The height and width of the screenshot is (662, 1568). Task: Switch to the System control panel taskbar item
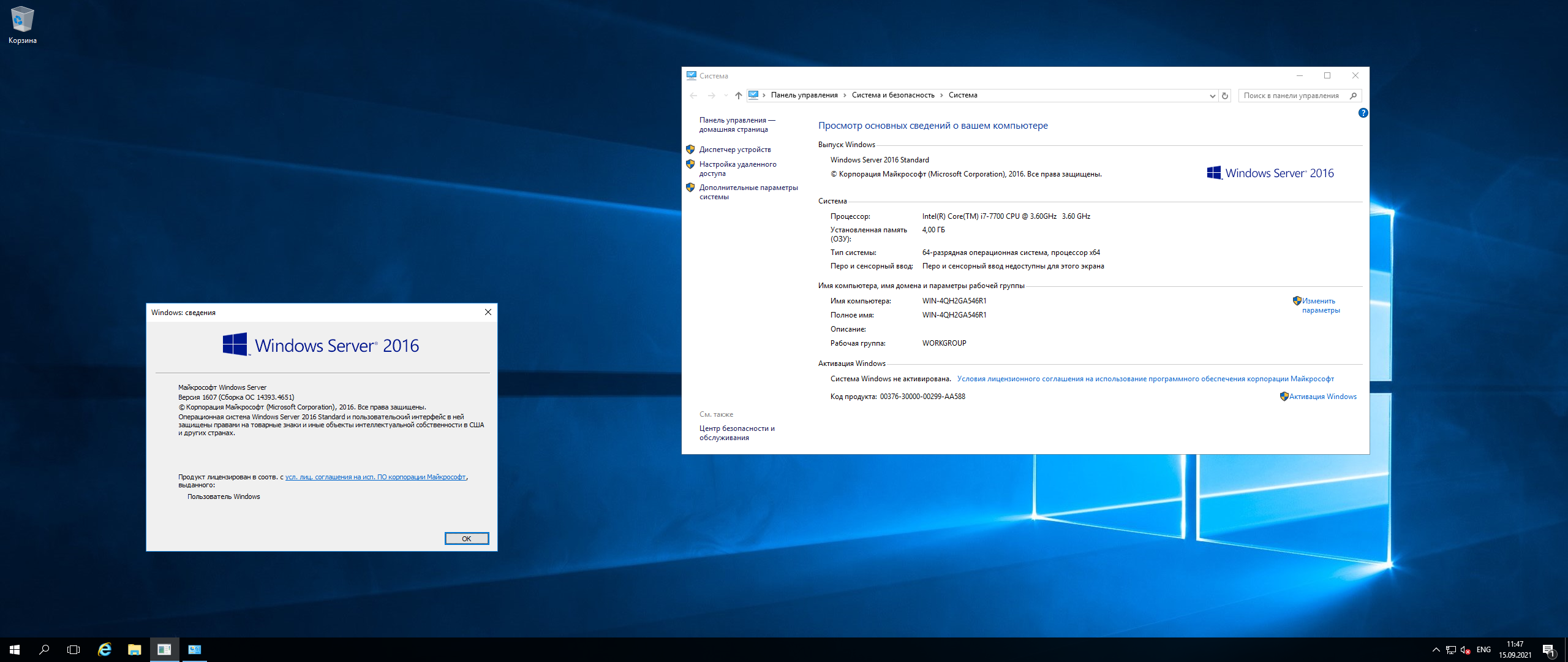(x=194, y=650)
